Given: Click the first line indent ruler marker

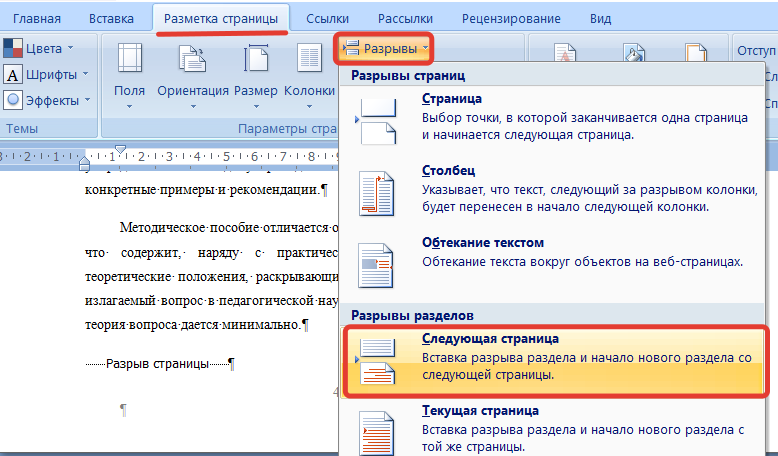Looking at the screenshot, I should (120, 151).
